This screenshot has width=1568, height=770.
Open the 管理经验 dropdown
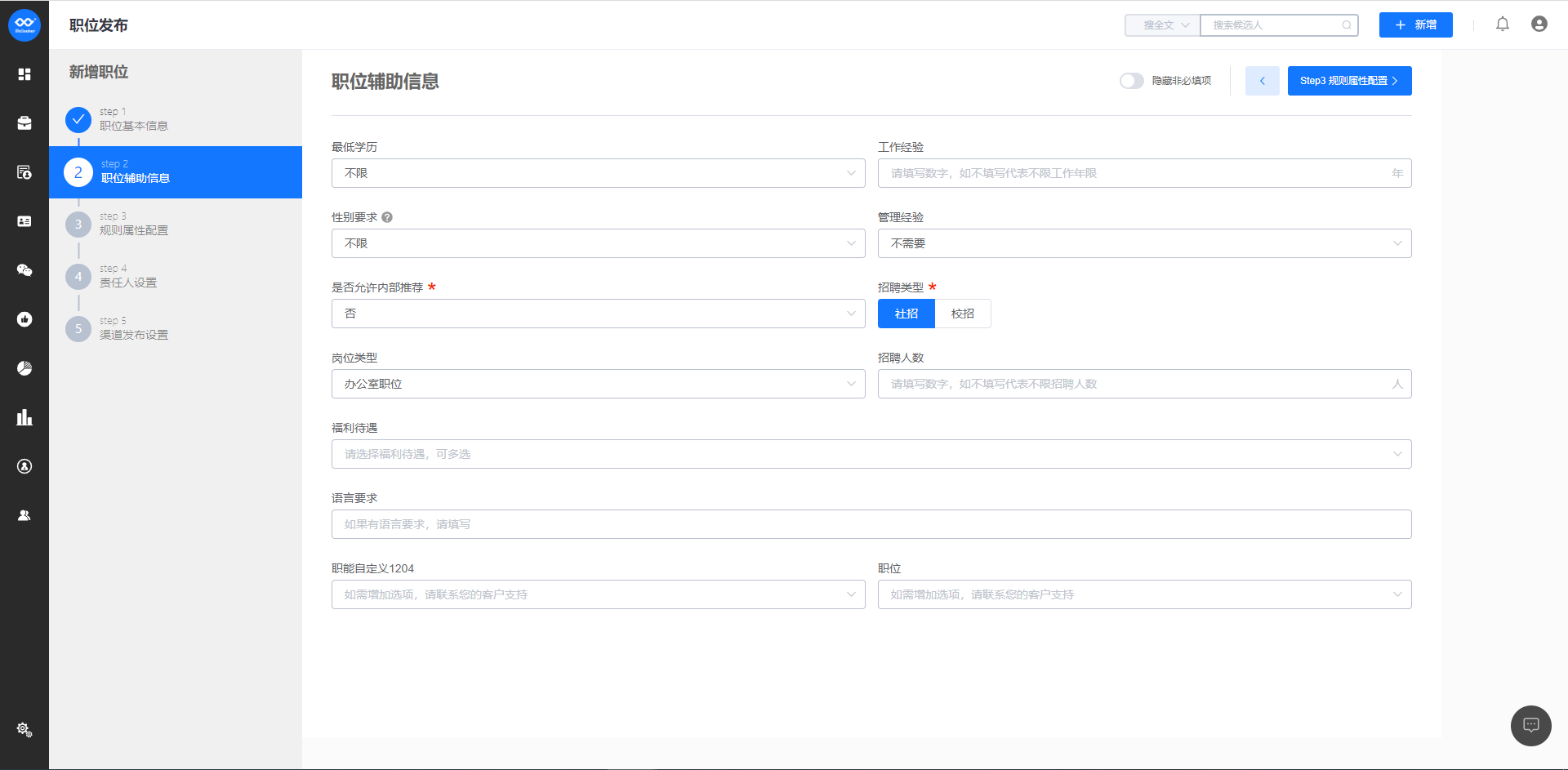tap(1144, 243)
